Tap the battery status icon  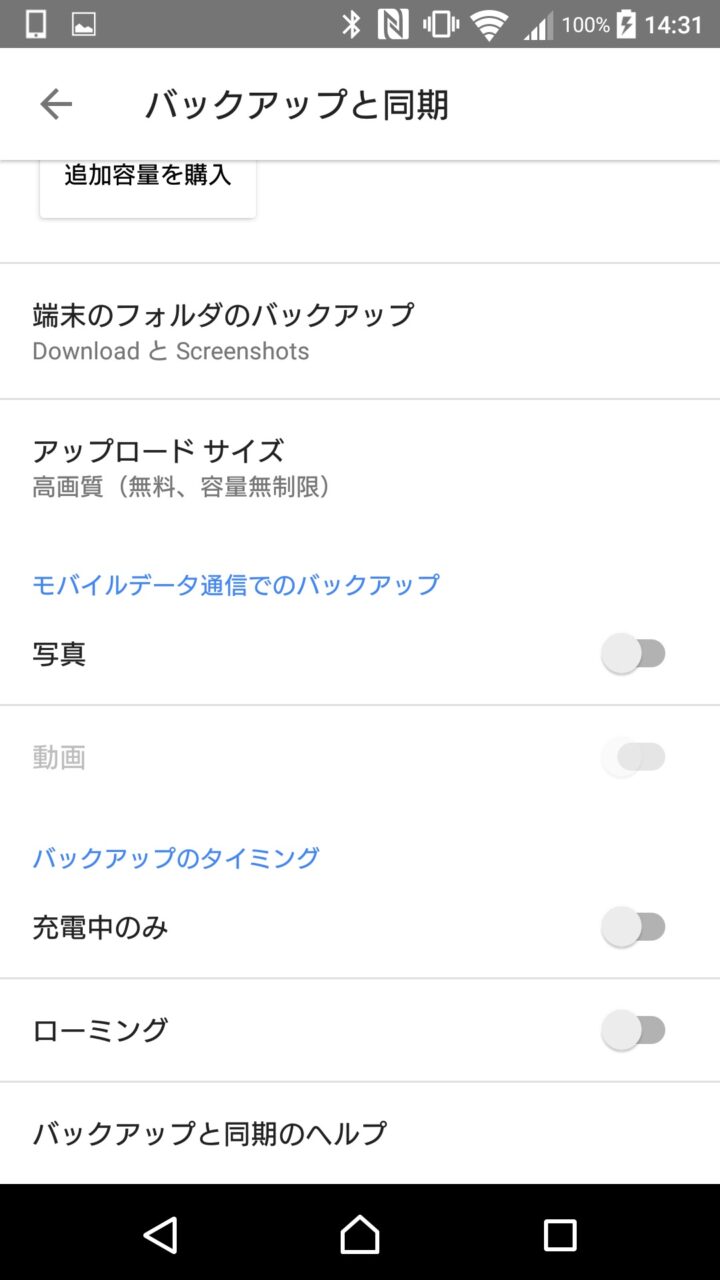(626, 25)
